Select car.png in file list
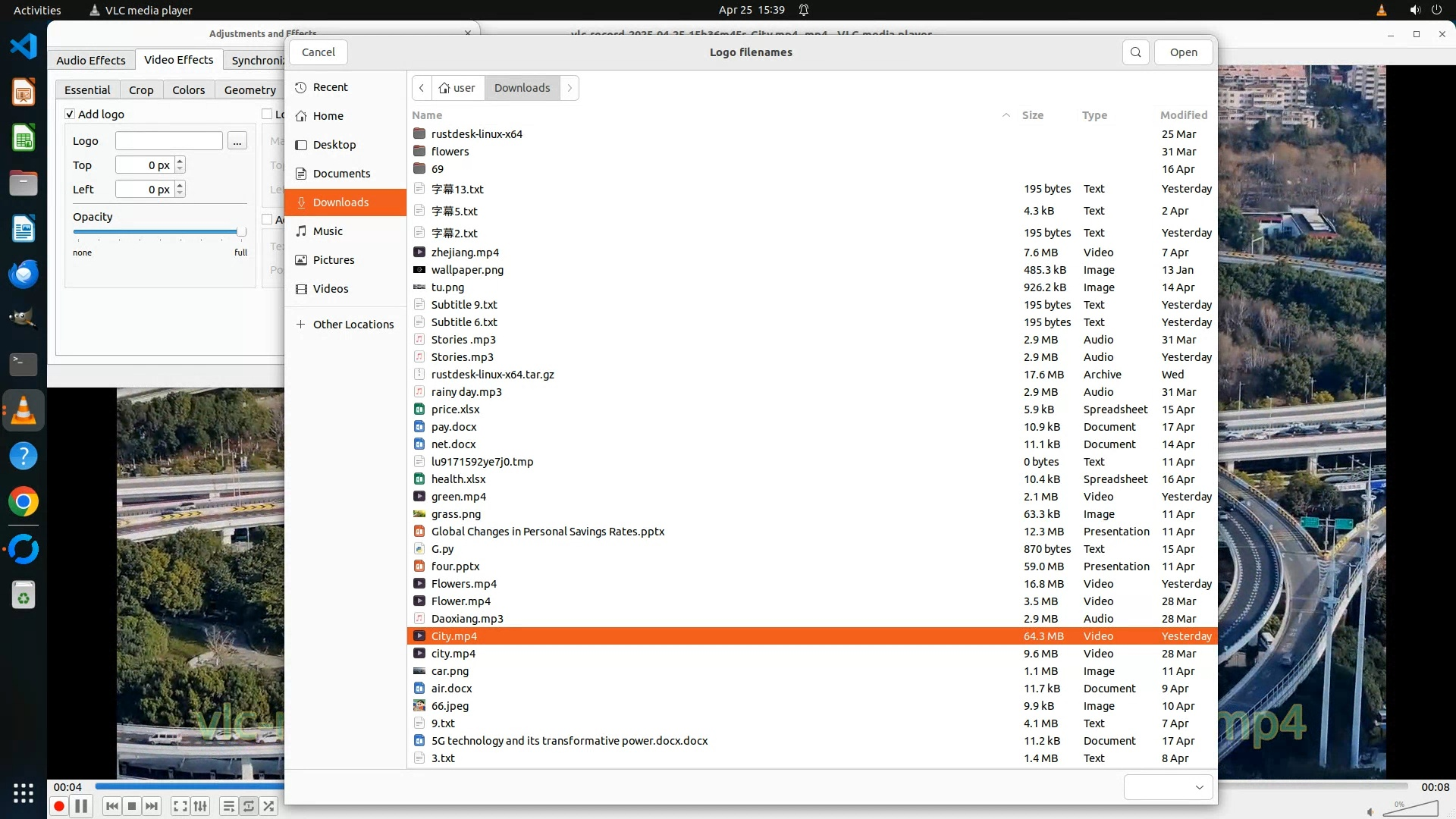The width and height of the screenshot is (1456, 819). 450,671
